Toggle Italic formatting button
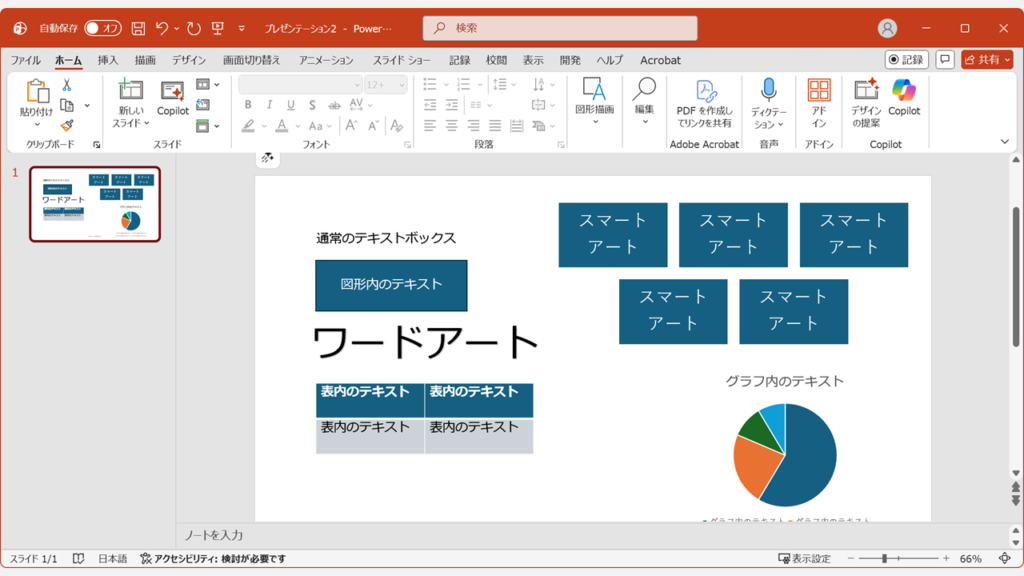The height and width of the screenshot is (576, 1024). coord(269,105)
